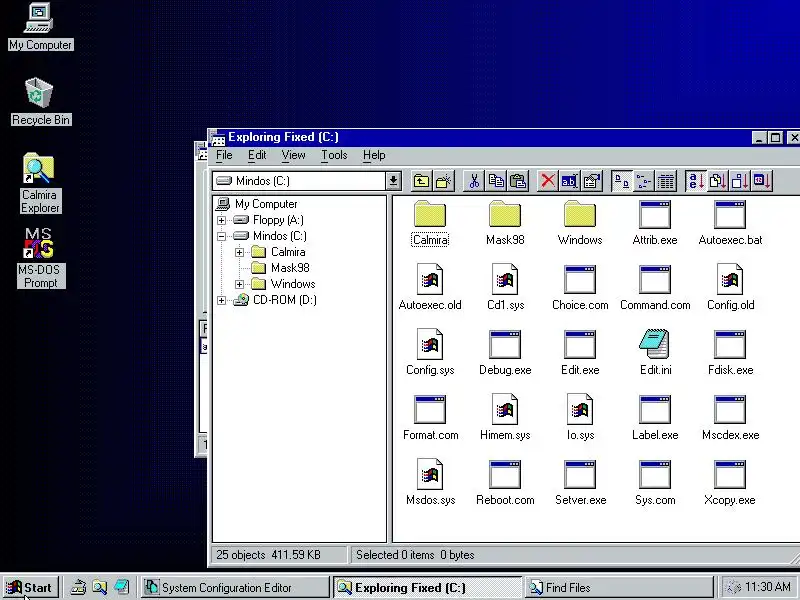The image size is (800, 600).
Task: Click the Start button
Action: click(31, 588)
